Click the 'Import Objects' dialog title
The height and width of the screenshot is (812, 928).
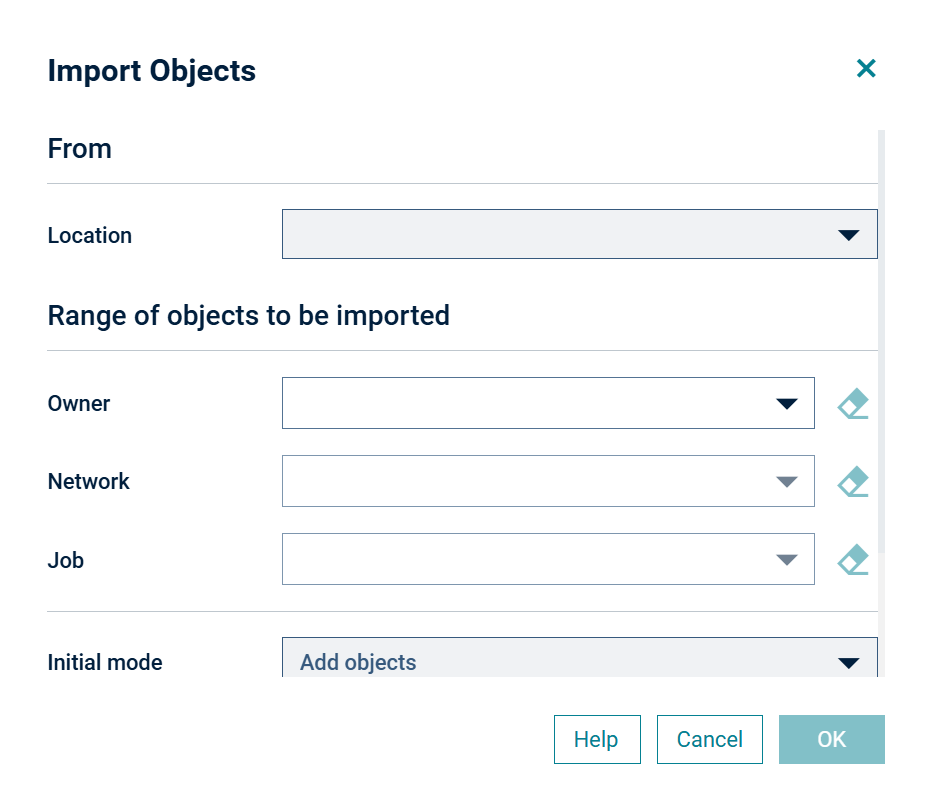tap(152, 71)
